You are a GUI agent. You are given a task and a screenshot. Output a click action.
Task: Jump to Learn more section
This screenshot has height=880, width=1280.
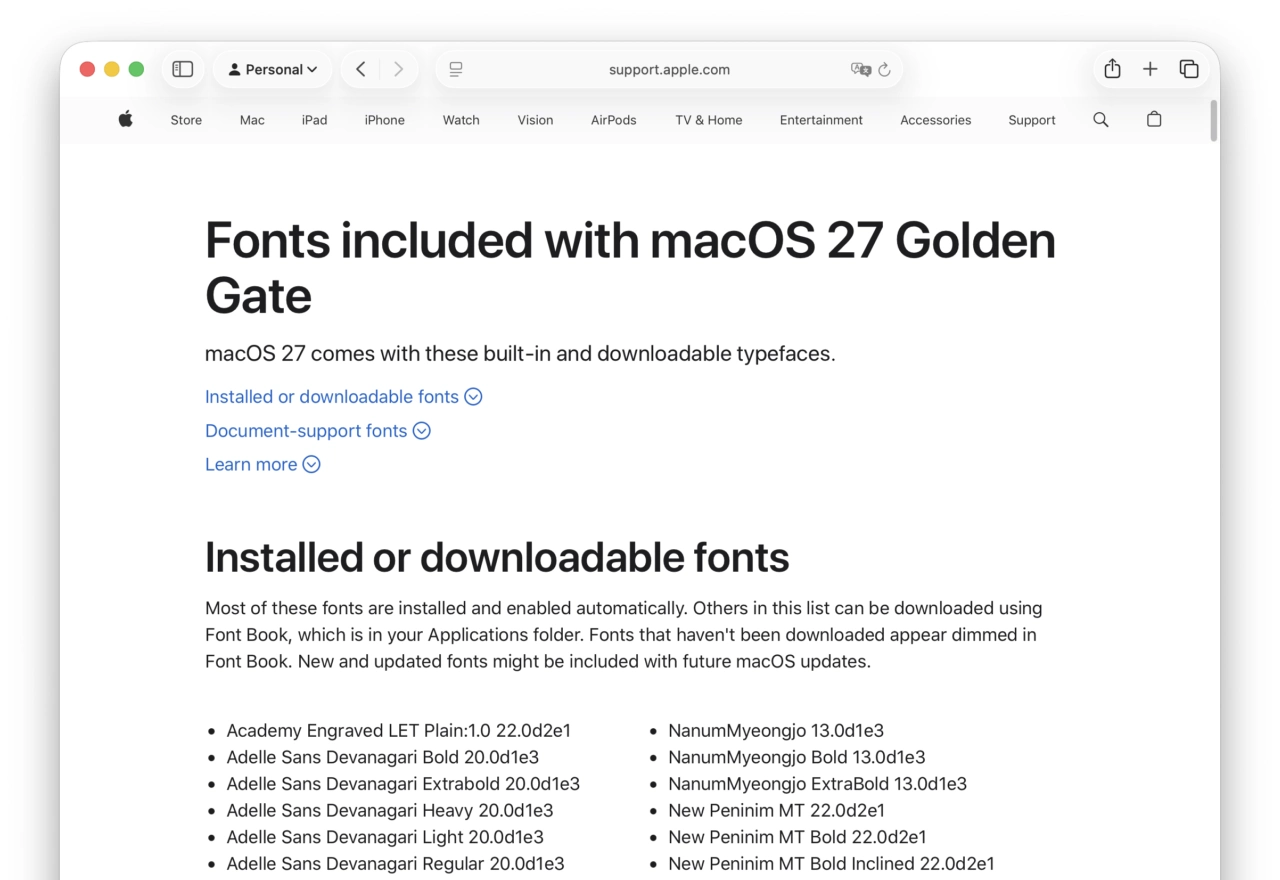pos(262,464)
